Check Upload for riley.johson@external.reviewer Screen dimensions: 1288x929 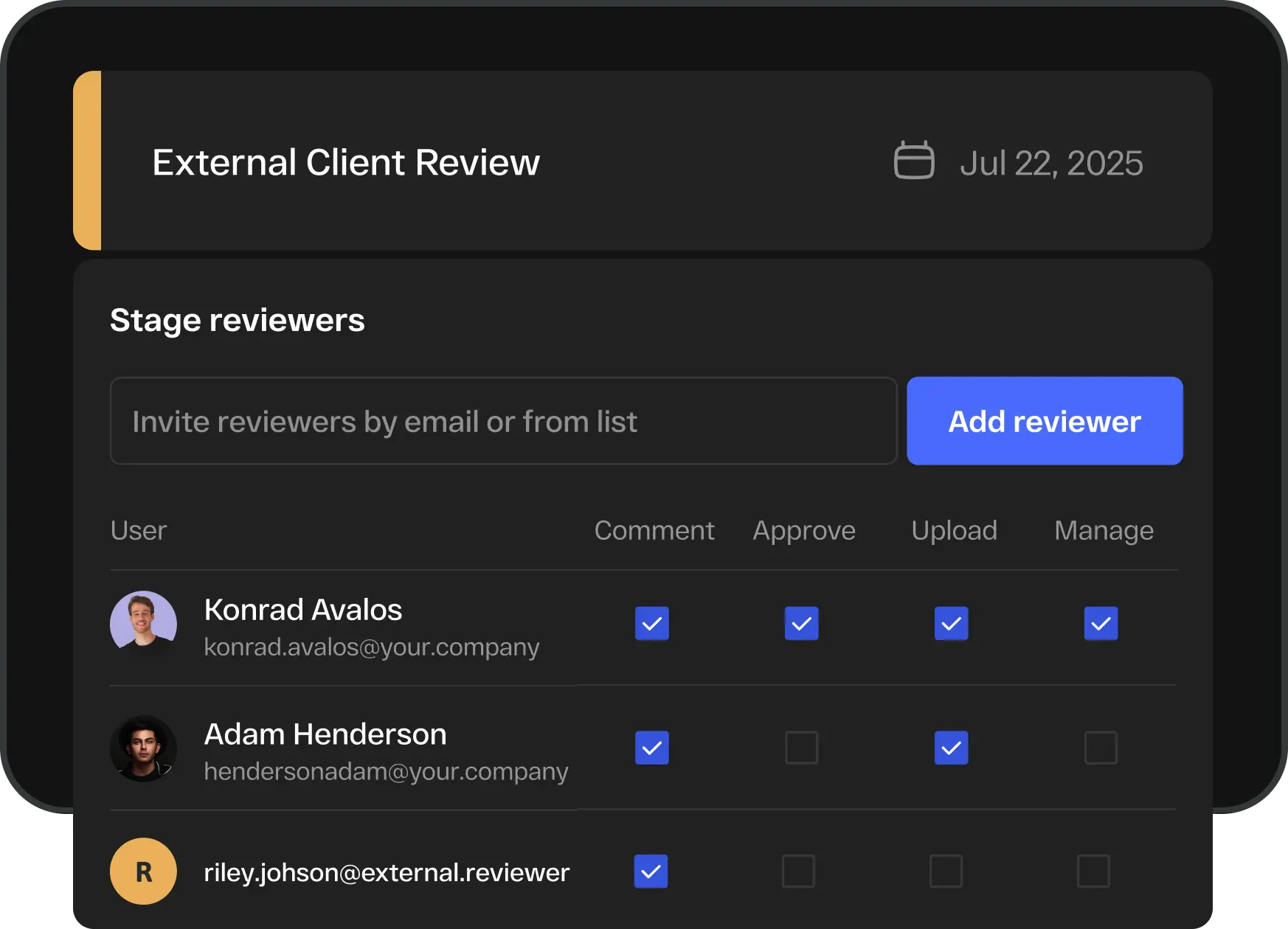click(946, 871)
